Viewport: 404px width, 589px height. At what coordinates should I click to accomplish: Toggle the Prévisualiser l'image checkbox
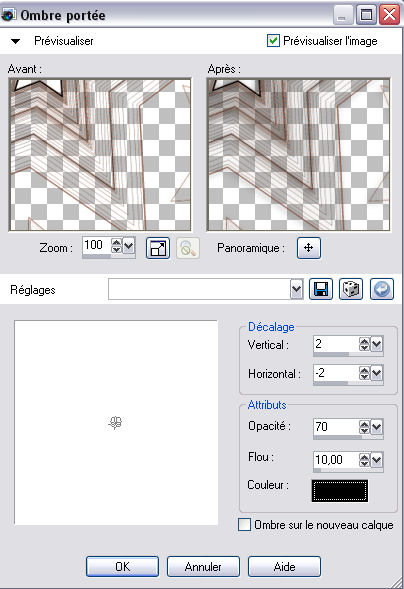(x=273, y=41)
